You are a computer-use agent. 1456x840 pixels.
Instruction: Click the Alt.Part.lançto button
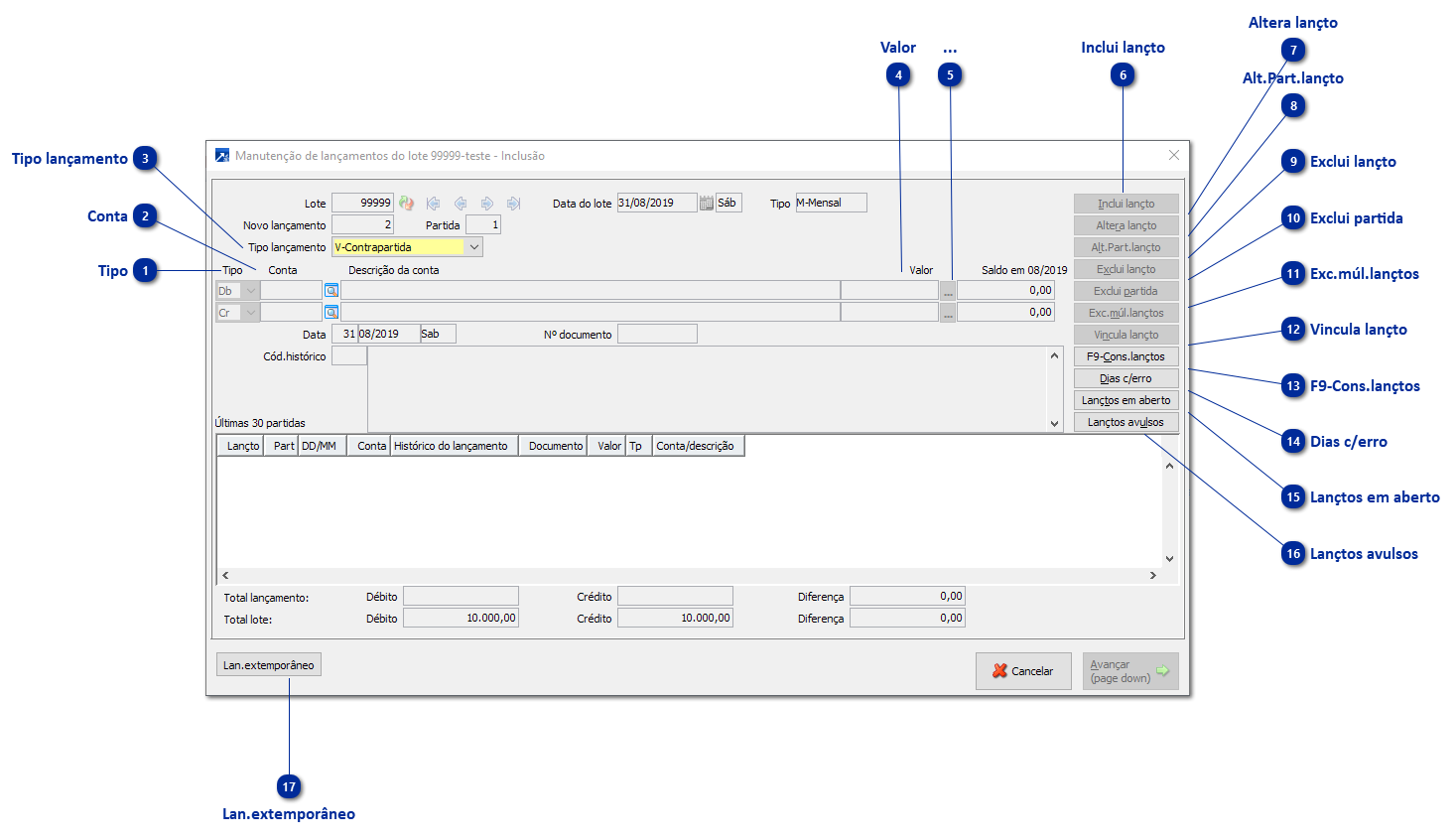[x=1126, y=247]
